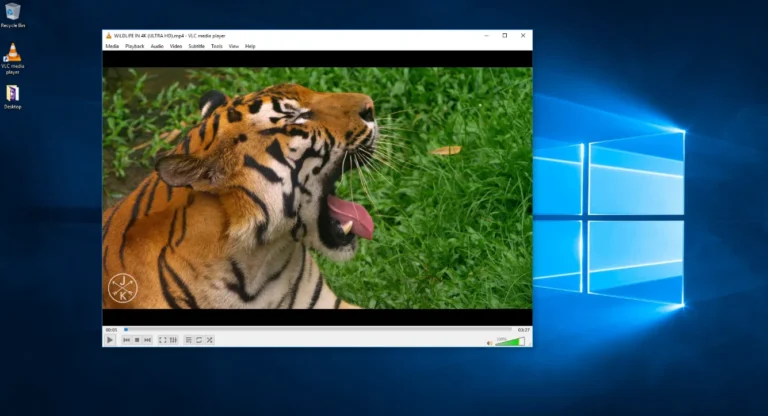Start playback with the Play button
768x416 pixels.
tap(110, 340)
